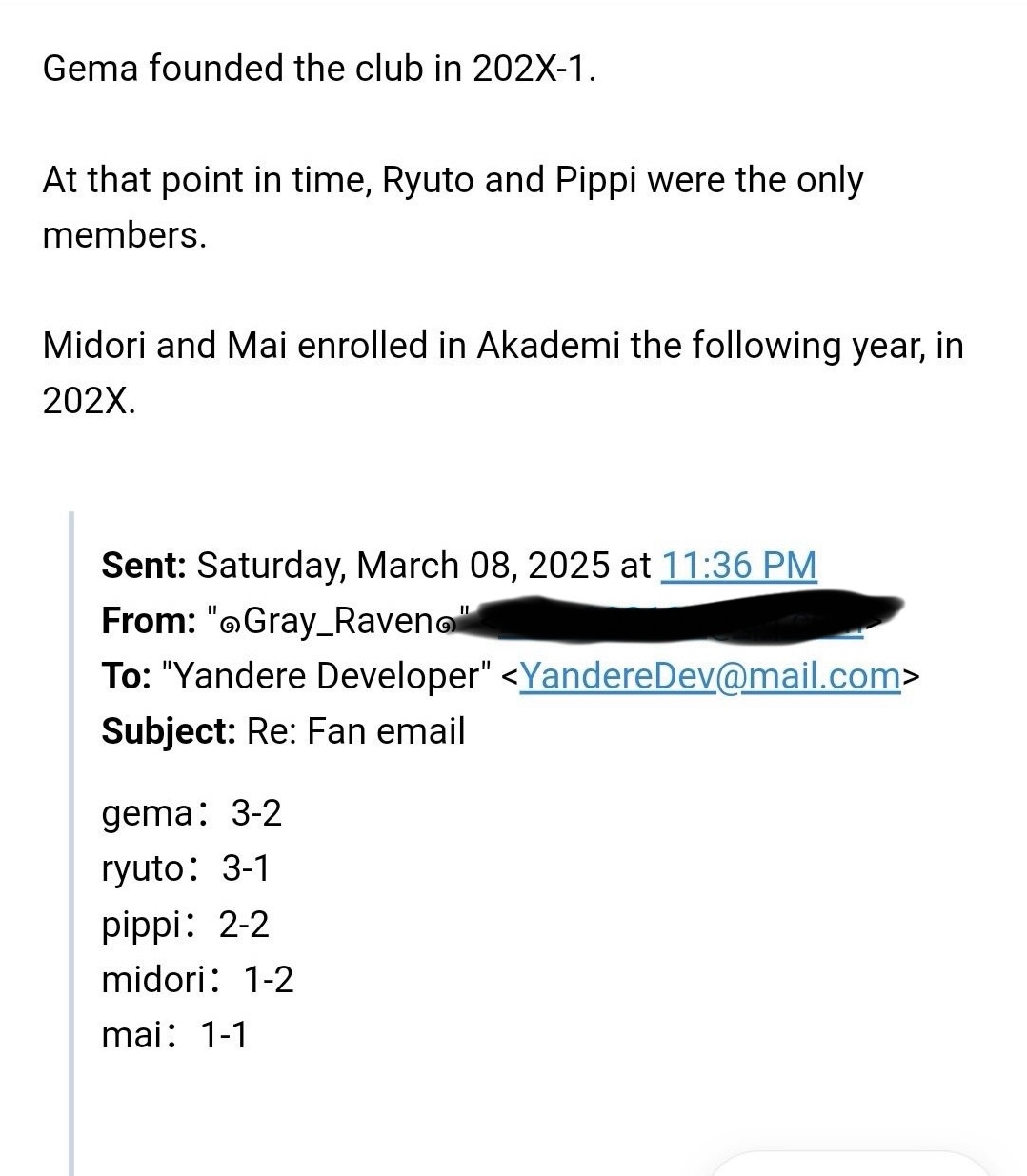Open the YandereDev@mail.com address link
This screenshot has height=1176, width=1027.
[710, 676]
